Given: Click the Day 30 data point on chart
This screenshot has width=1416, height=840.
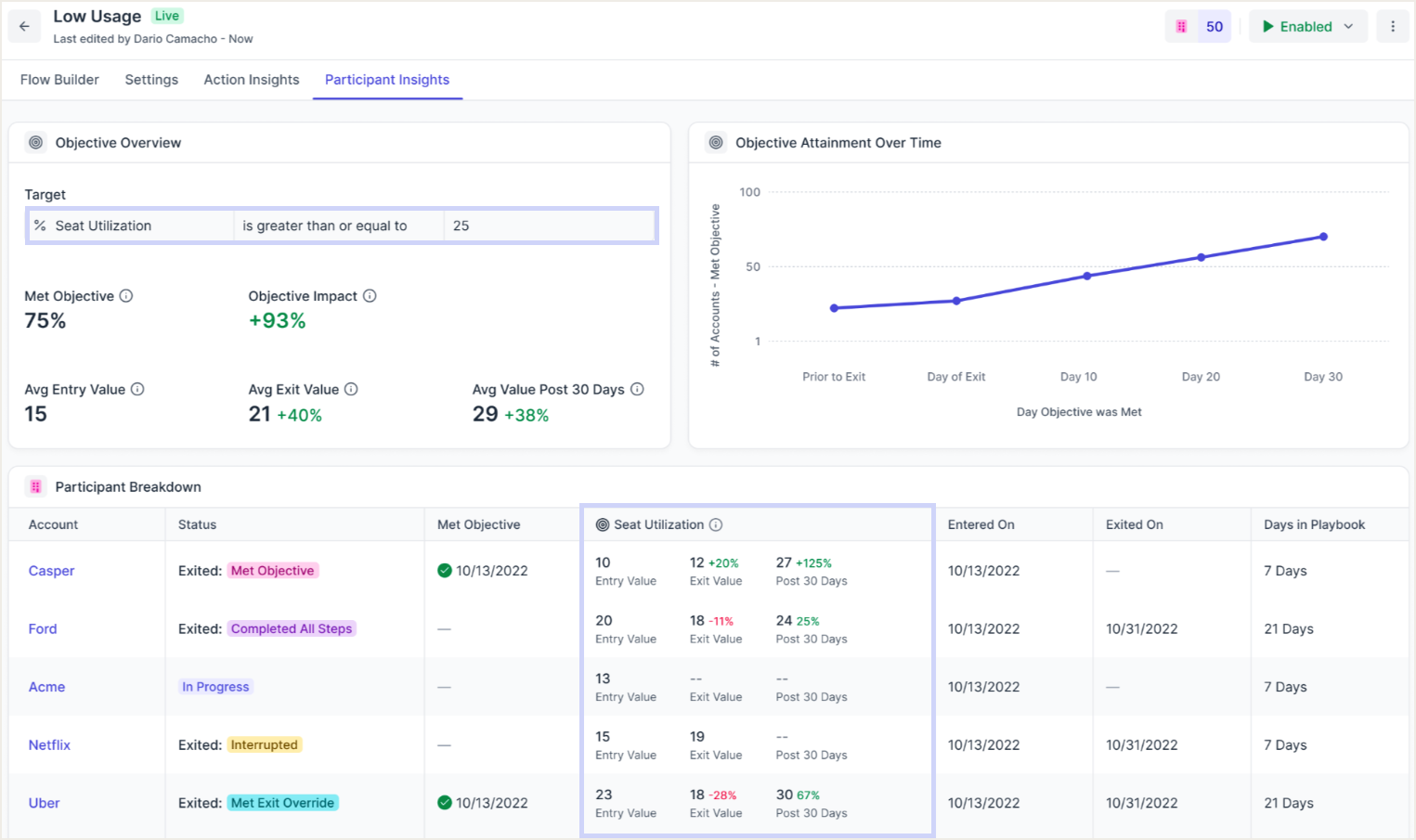Looking at the screenshot, I should tap(1323, 237).
